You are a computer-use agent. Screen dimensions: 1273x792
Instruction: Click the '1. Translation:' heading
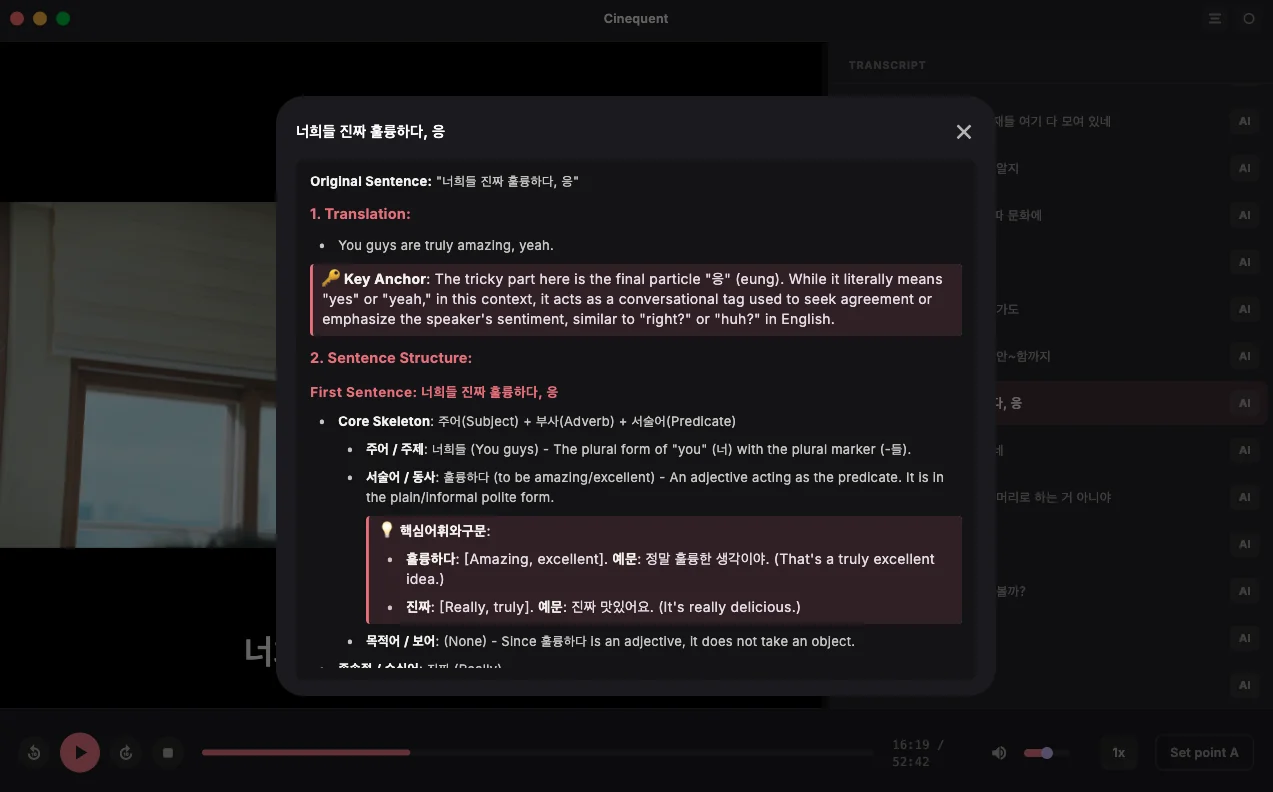(360, 214)
